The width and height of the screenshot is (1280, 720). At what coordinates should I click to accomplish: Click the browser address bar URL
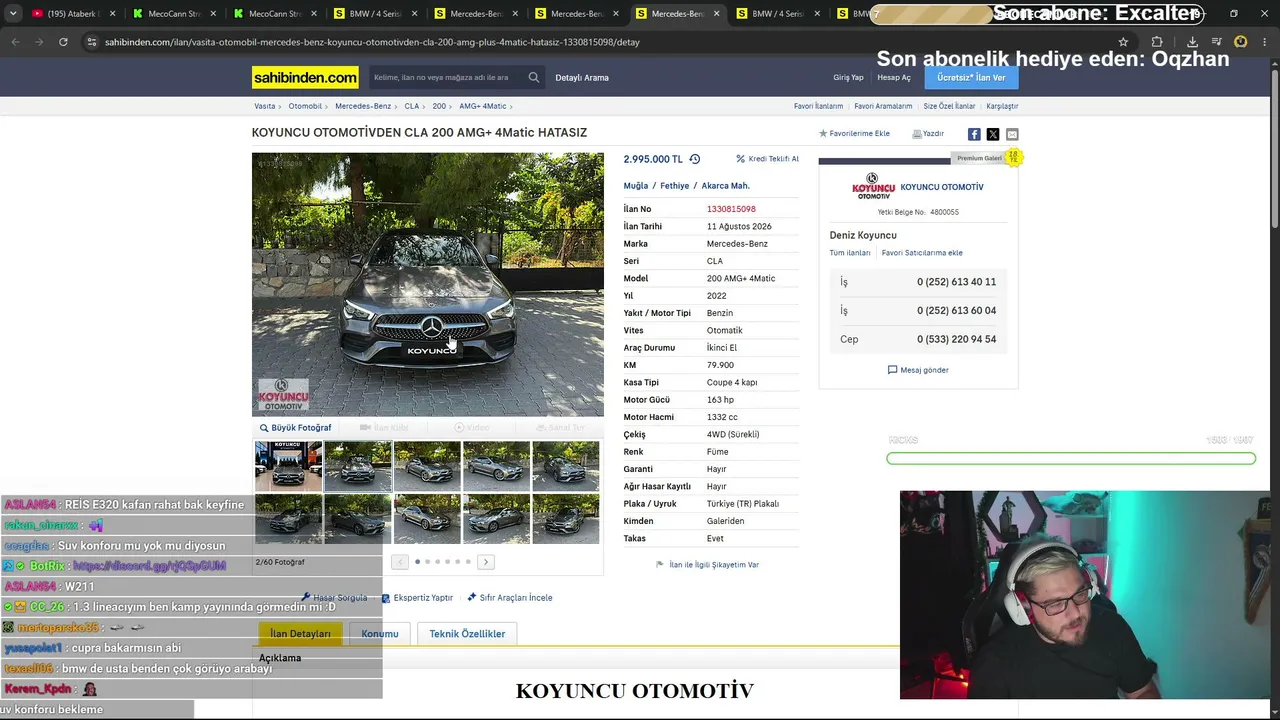(x=372, y=42)
